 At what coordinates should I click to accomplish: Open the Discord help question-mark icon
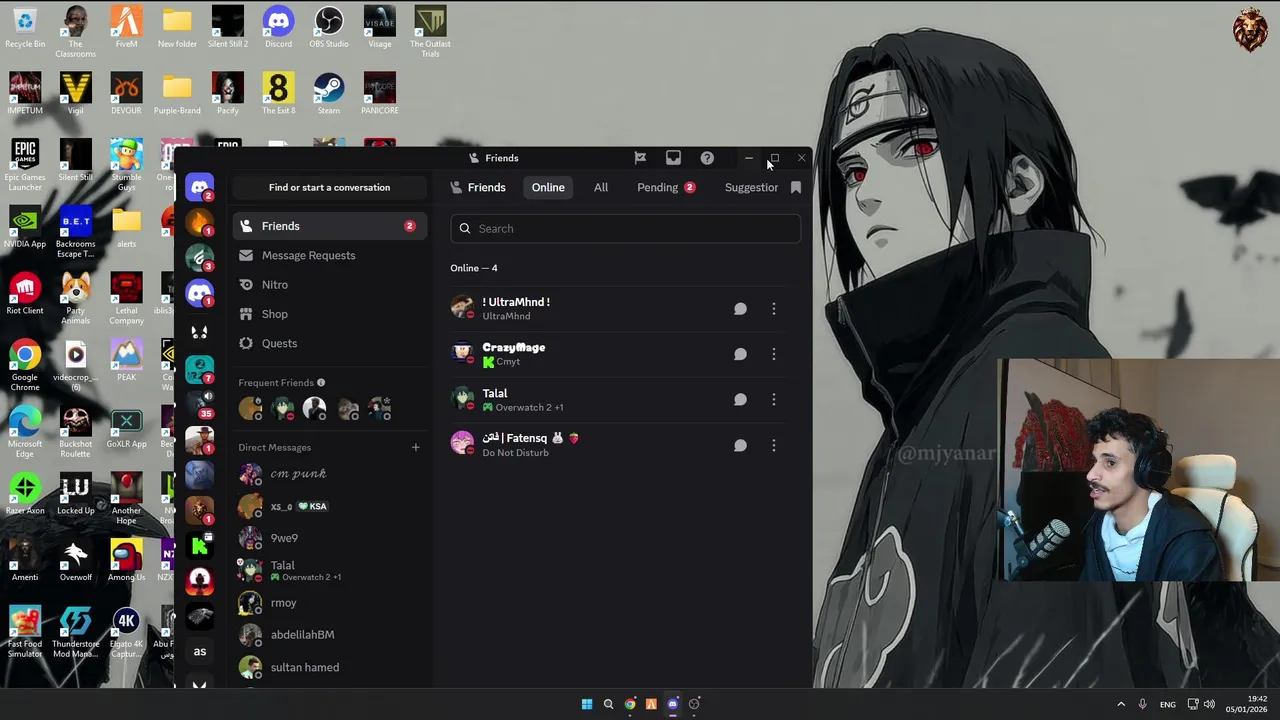[x=707, y=158]
